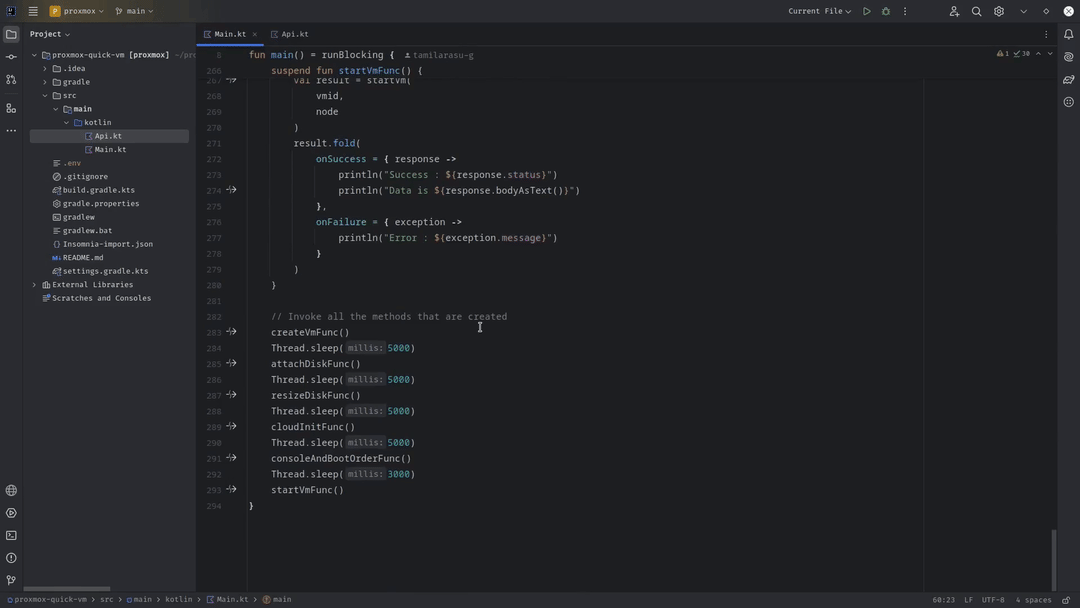1080x608 pixels.
Task: Open line and column 60:23 indicator
Action: pyautogui.click(x=944, y=600)
